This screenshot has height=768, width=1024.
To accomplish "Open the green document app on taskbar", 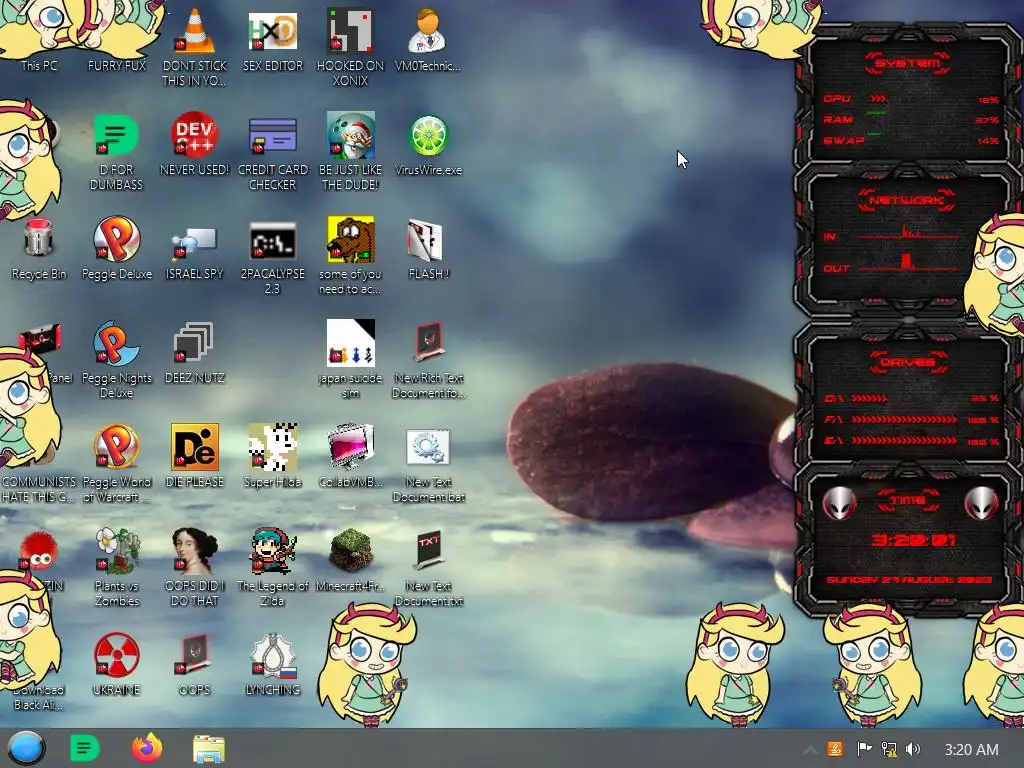I will pos(84,748).
